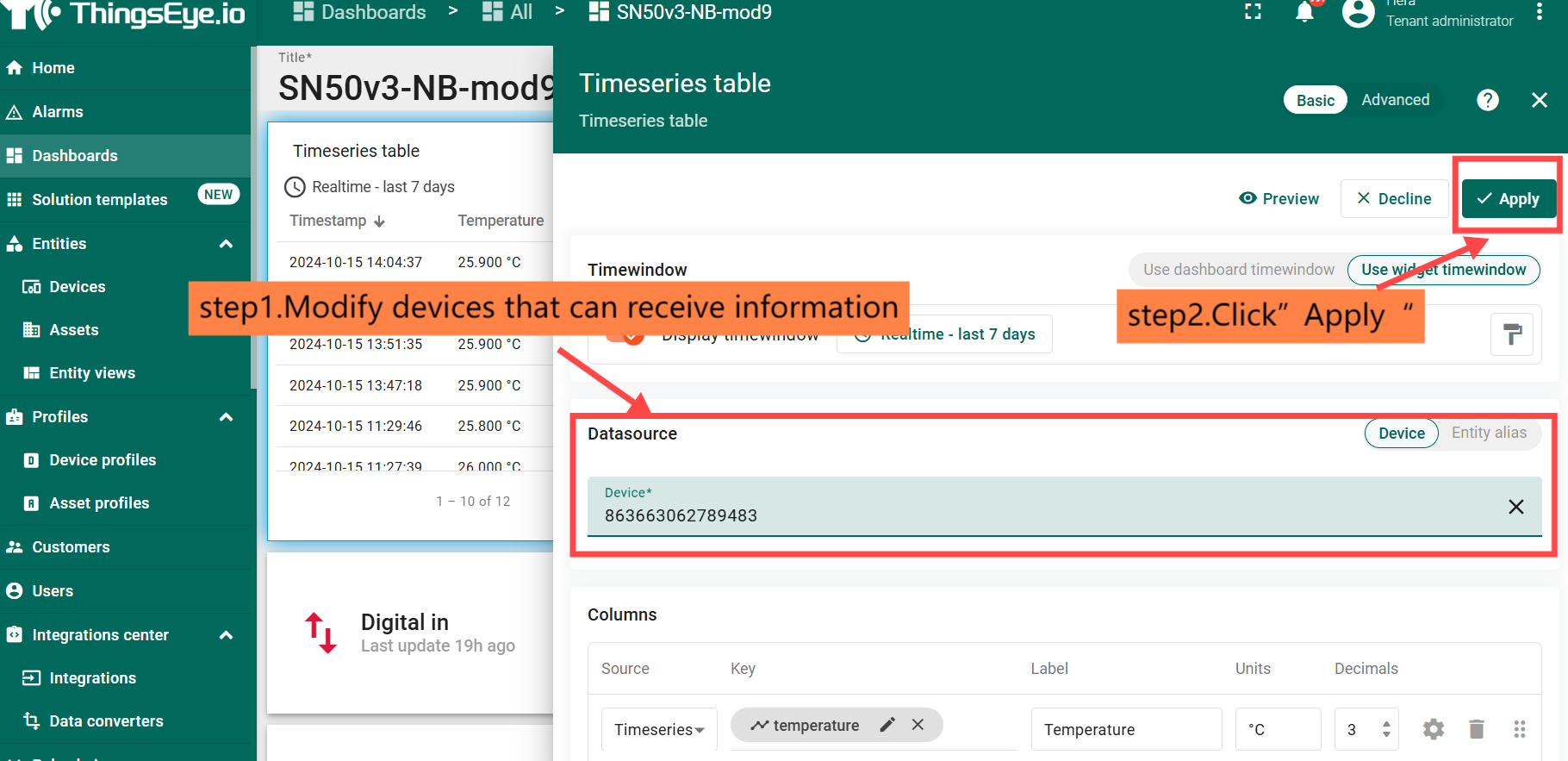The image size is (1568, 761).
Task: Open the Timeseries source dropdown
Action: [x=659, y=730]
